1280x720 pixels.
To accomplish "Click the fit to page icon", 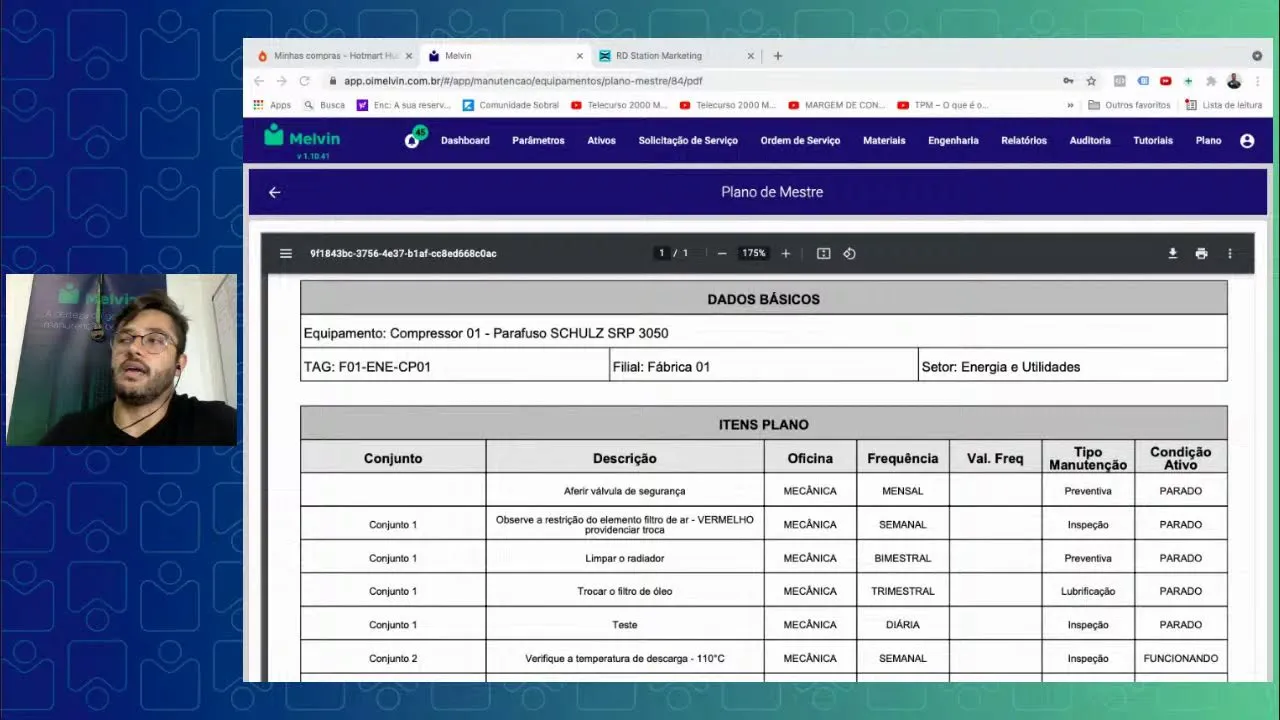I will [x=824, y=253].
